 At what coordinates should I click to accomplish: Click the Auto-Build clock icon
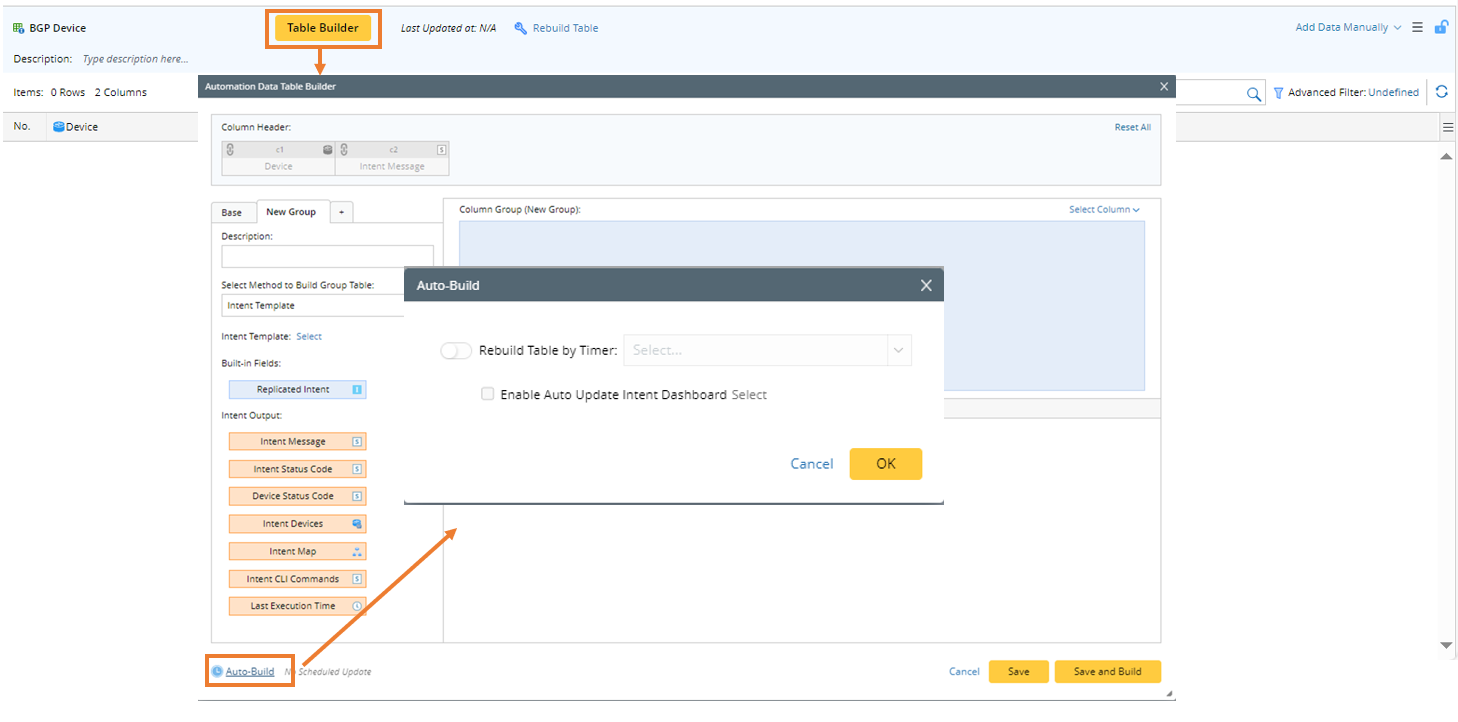(x=217, y=671)
